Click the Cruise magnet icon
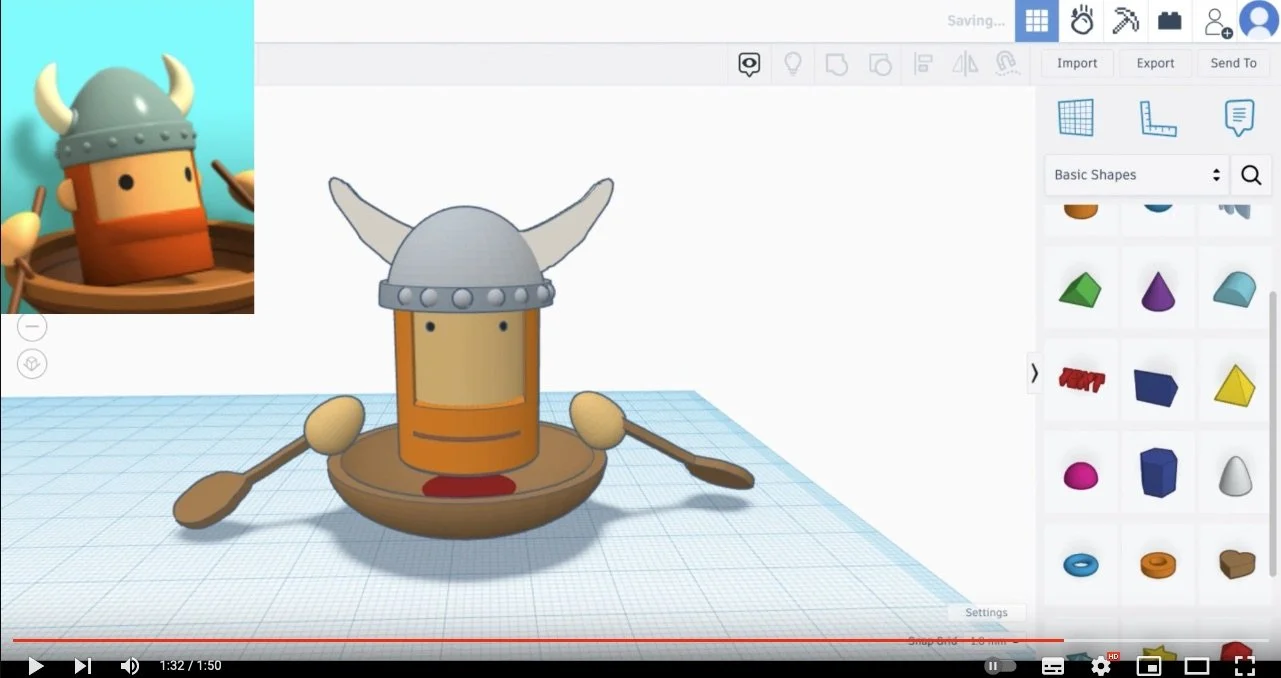The width and height of the screenshot is (1281, 678). (x=1007, y=65)
